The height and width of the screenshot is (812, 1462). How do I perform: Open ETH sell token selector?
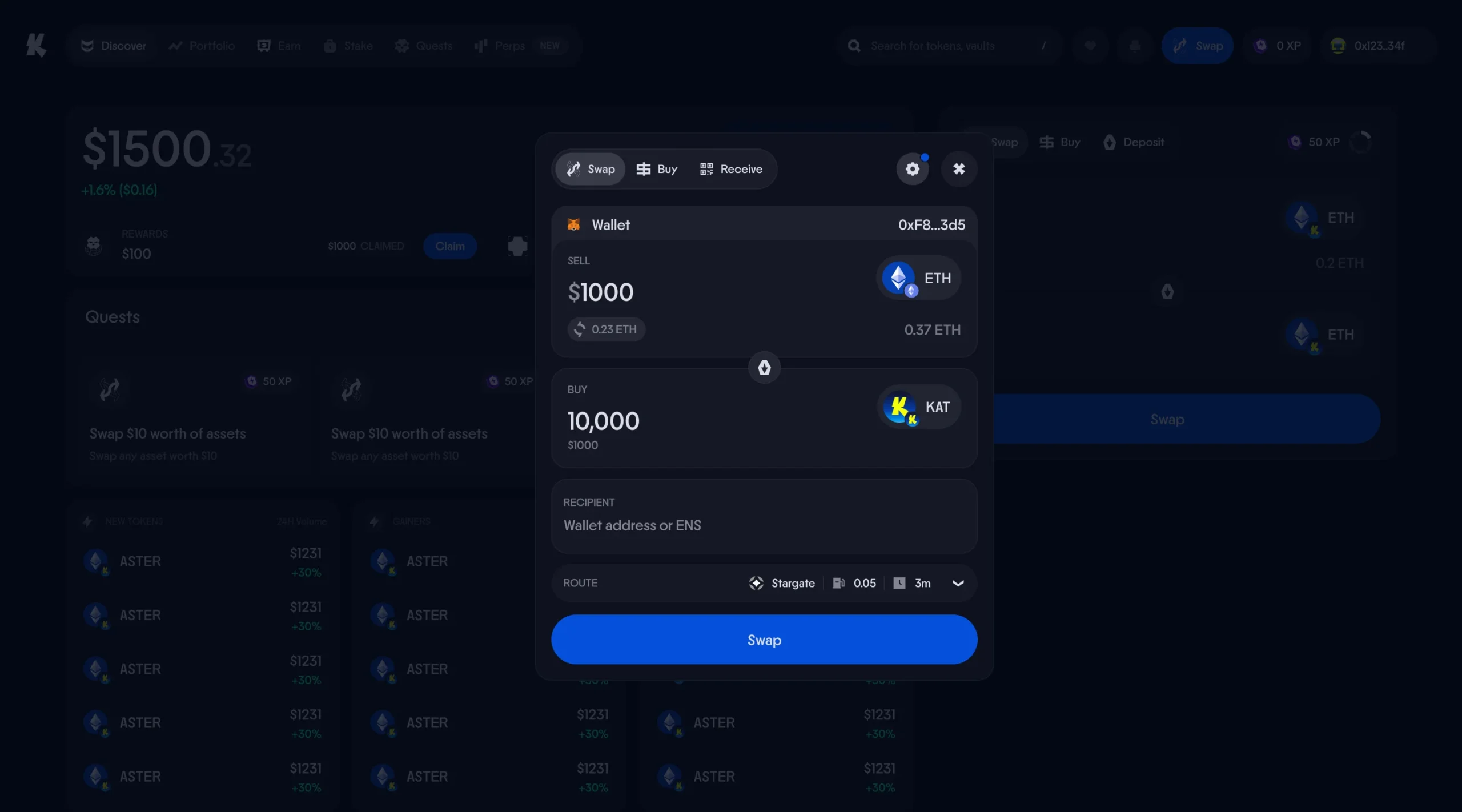tap(918, 278)
